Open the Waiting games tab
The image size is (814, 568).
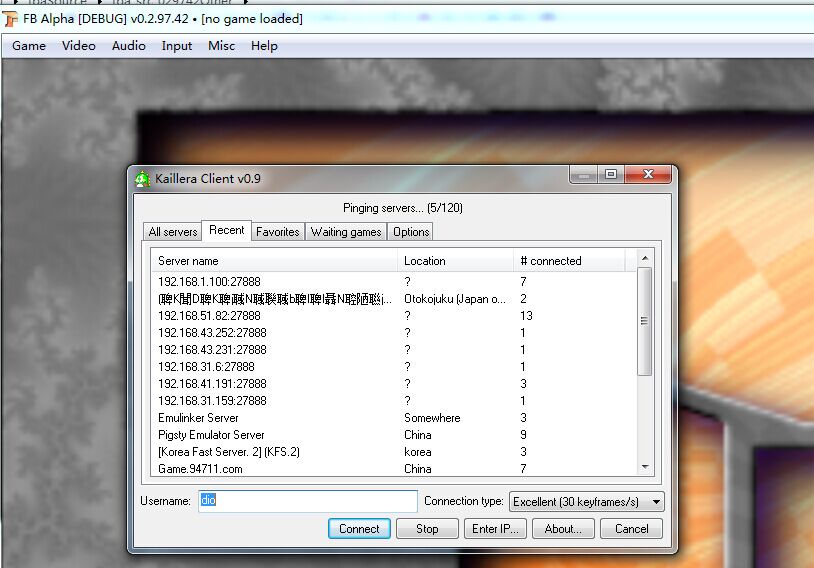(346, 232)
